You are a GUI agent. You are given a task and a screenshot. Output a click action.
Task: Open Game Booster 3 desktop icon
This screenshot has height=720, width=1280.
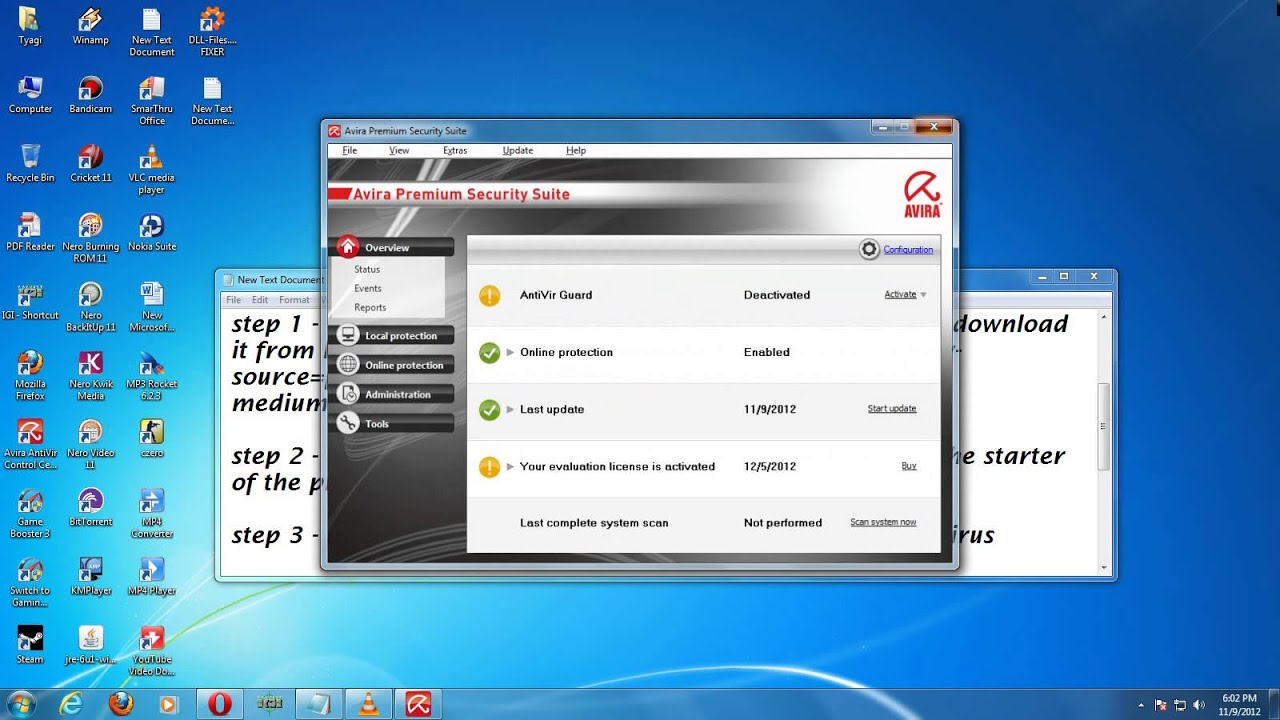click(30, 514)
